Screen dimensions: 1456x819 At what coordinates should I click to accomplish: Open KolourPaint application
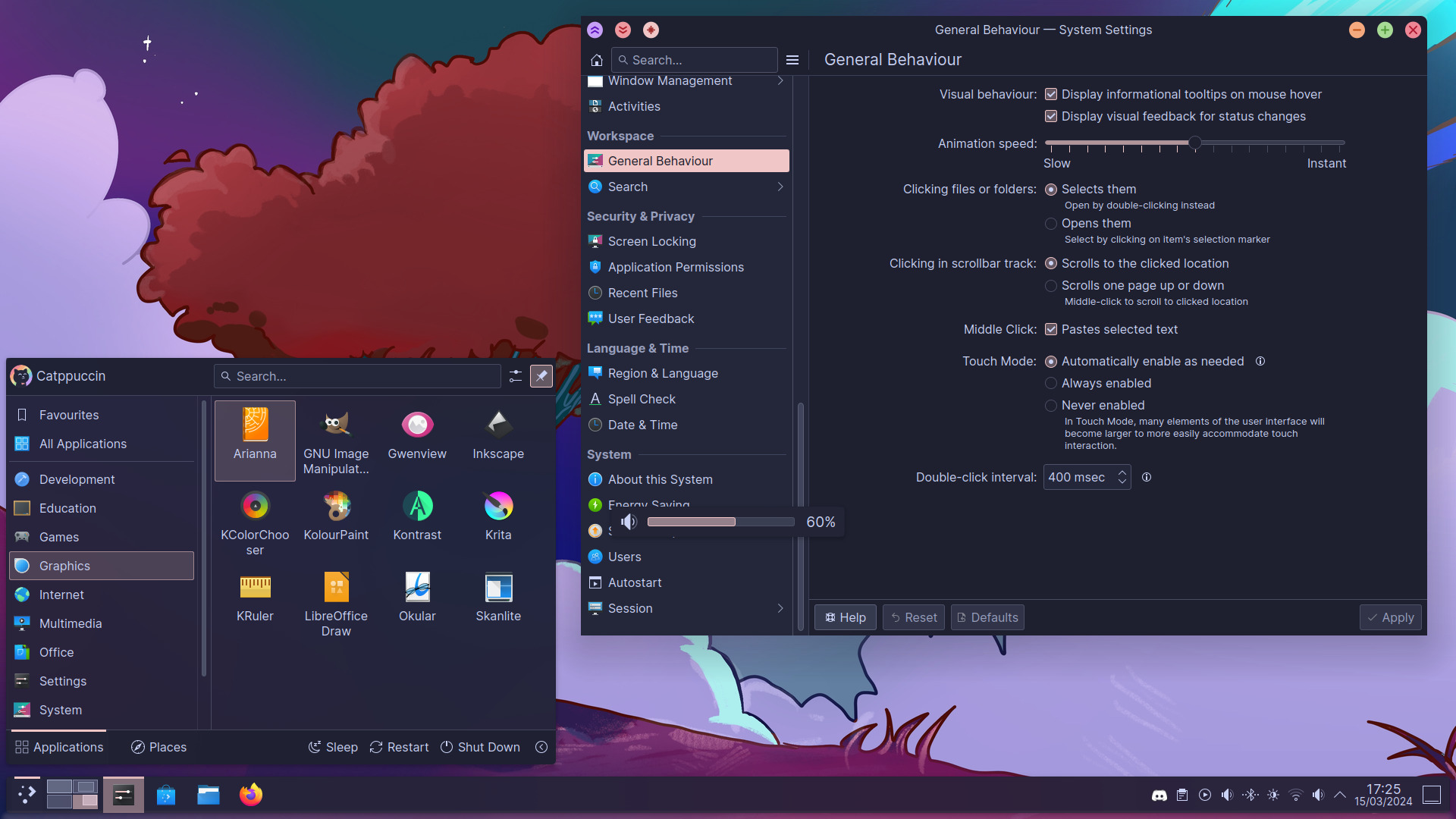pyautogui.click(x=336, y=514)
